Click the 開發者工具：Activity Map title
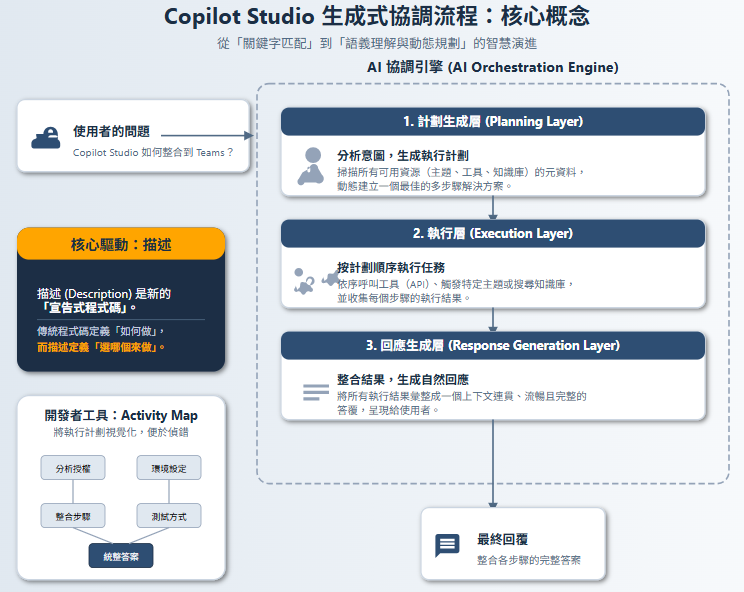This screenshot has width=744, height=592. 121,416
